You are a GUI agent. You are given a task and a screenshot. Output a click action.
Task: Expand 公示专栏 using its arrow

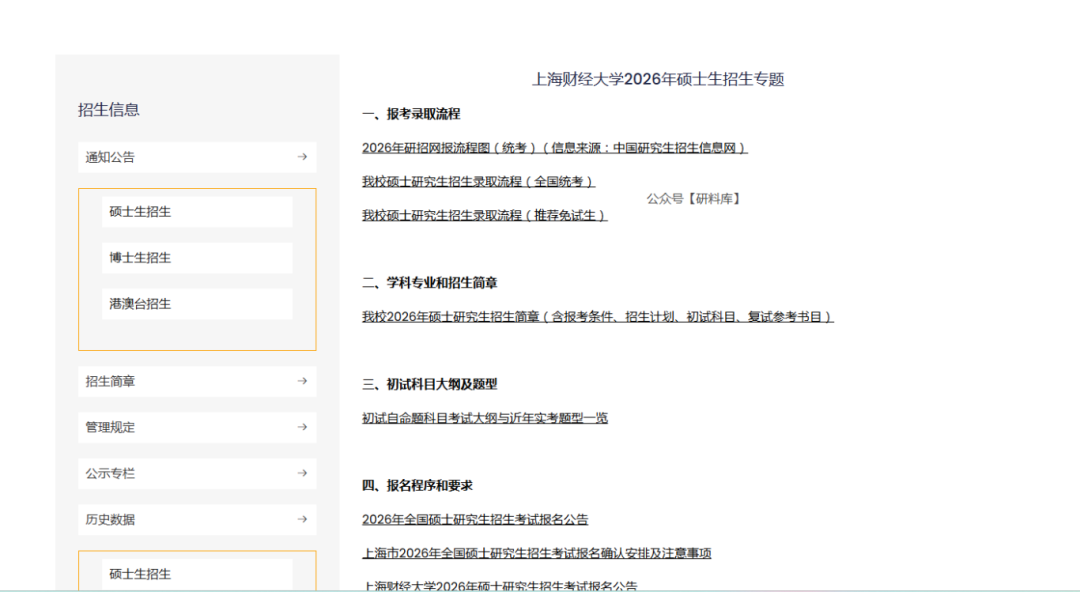[301, 473]
